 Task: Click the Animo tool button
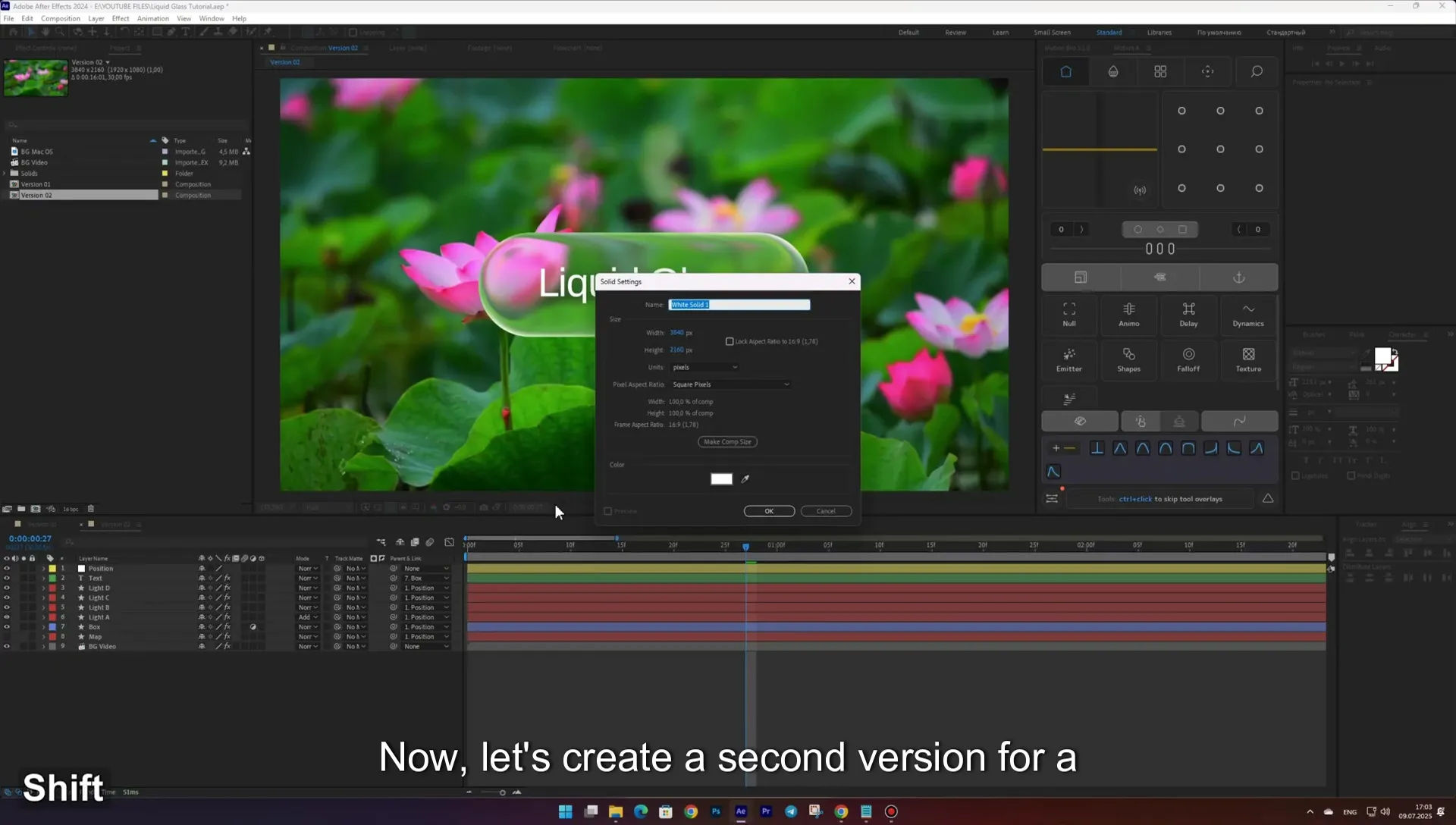[x=1128, y=314]
